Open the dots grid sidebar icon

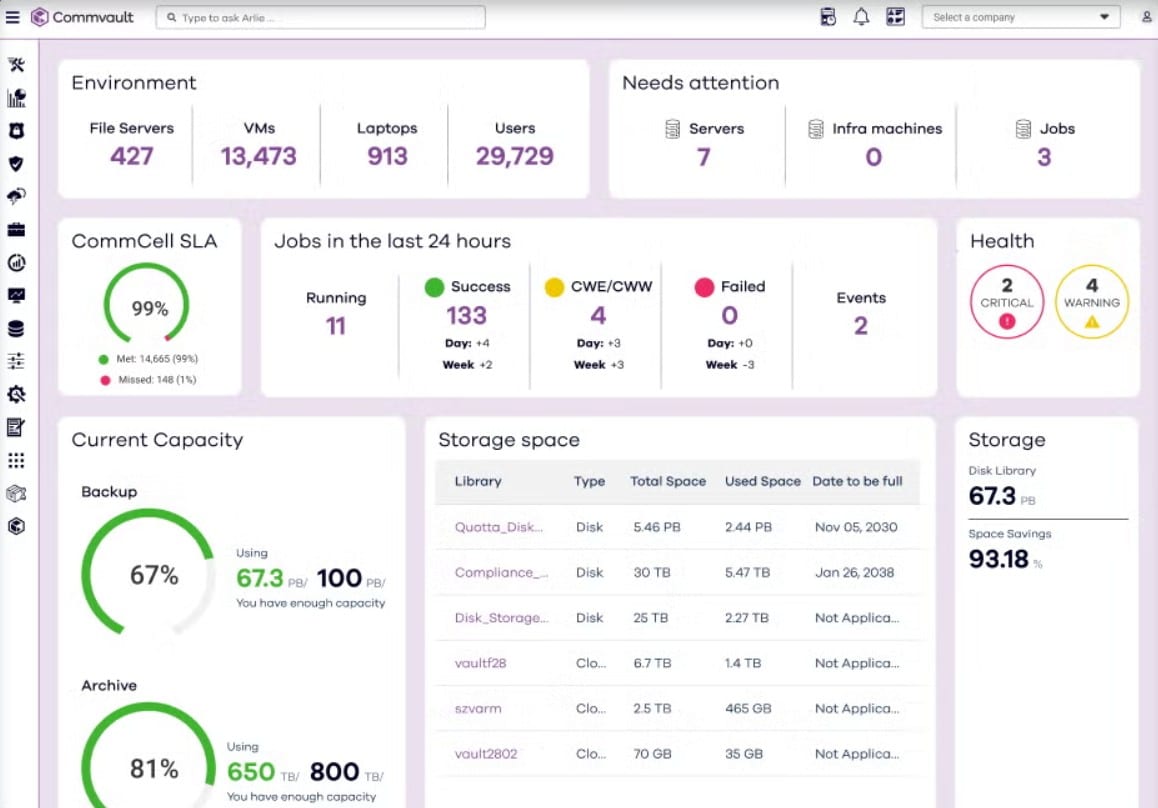[x=16, y=461]
